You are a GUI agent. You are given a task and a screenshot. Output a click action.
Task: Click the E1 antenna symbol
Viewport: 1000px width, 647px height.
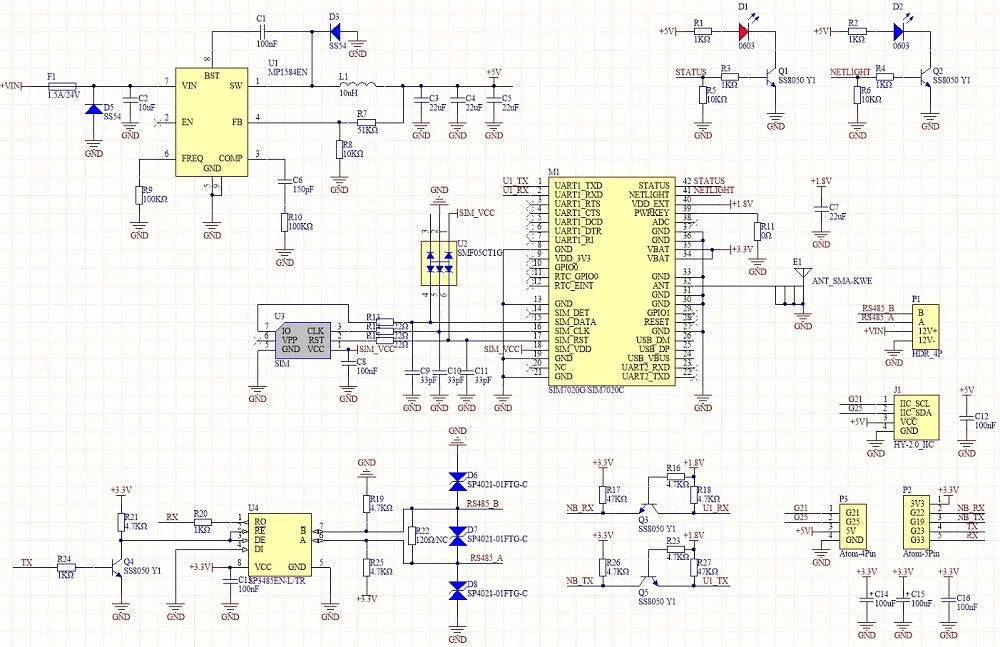tap(799, 273)
